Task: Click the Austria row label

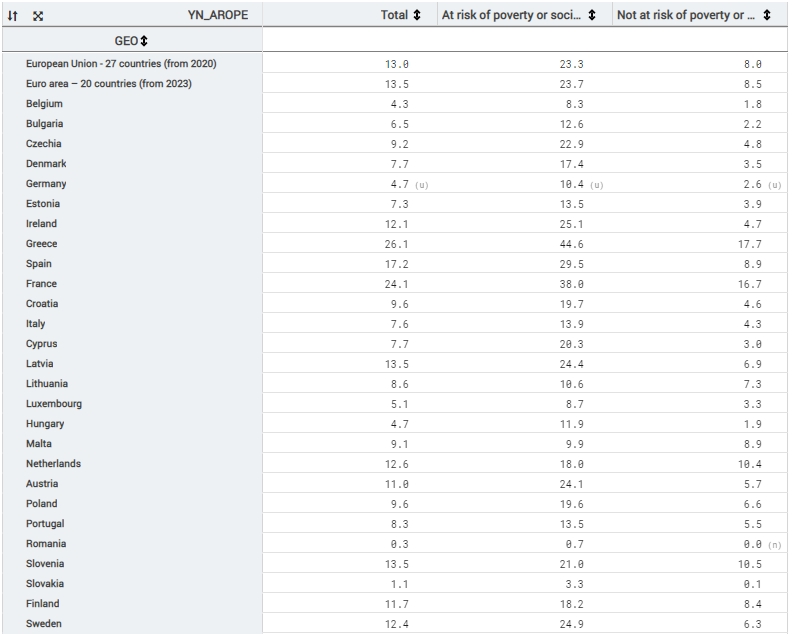Action: pos(42,484)
